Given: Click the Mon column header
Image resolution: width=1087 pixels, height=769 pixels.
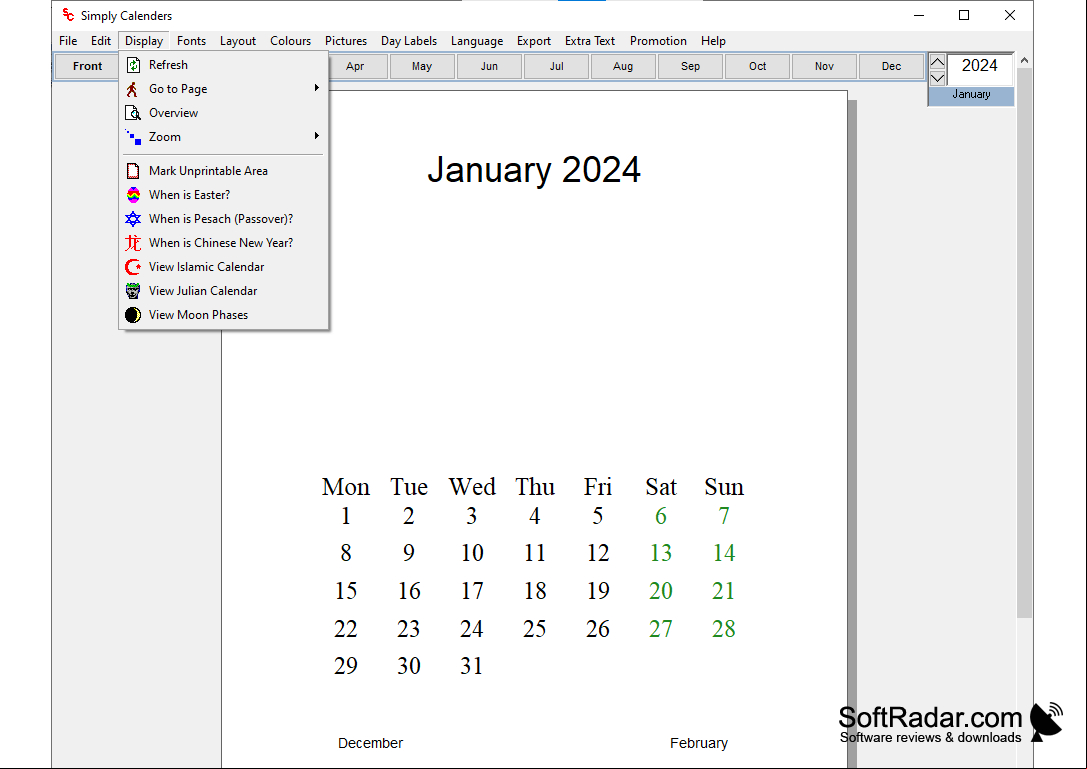Looking at the screenshot, I should click(346, 487).
